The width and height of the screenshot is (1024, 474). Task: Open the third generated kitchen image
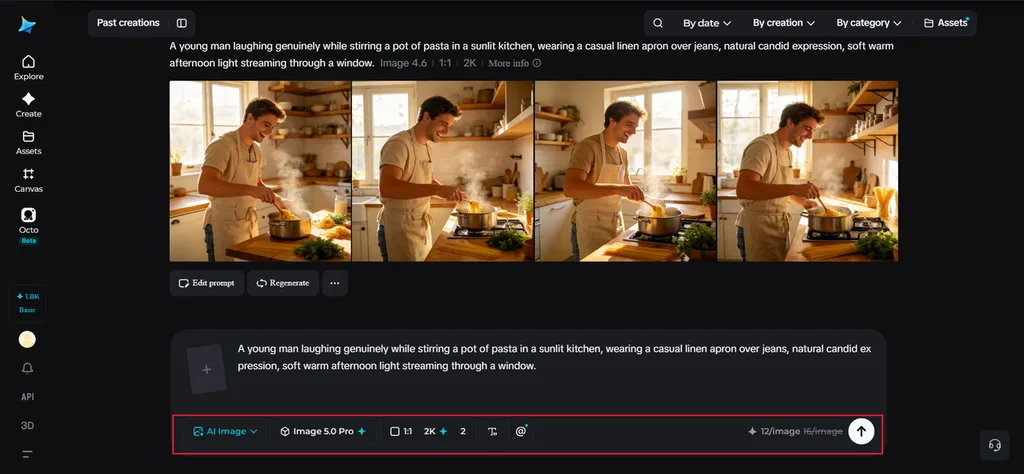tap(626, 171)
